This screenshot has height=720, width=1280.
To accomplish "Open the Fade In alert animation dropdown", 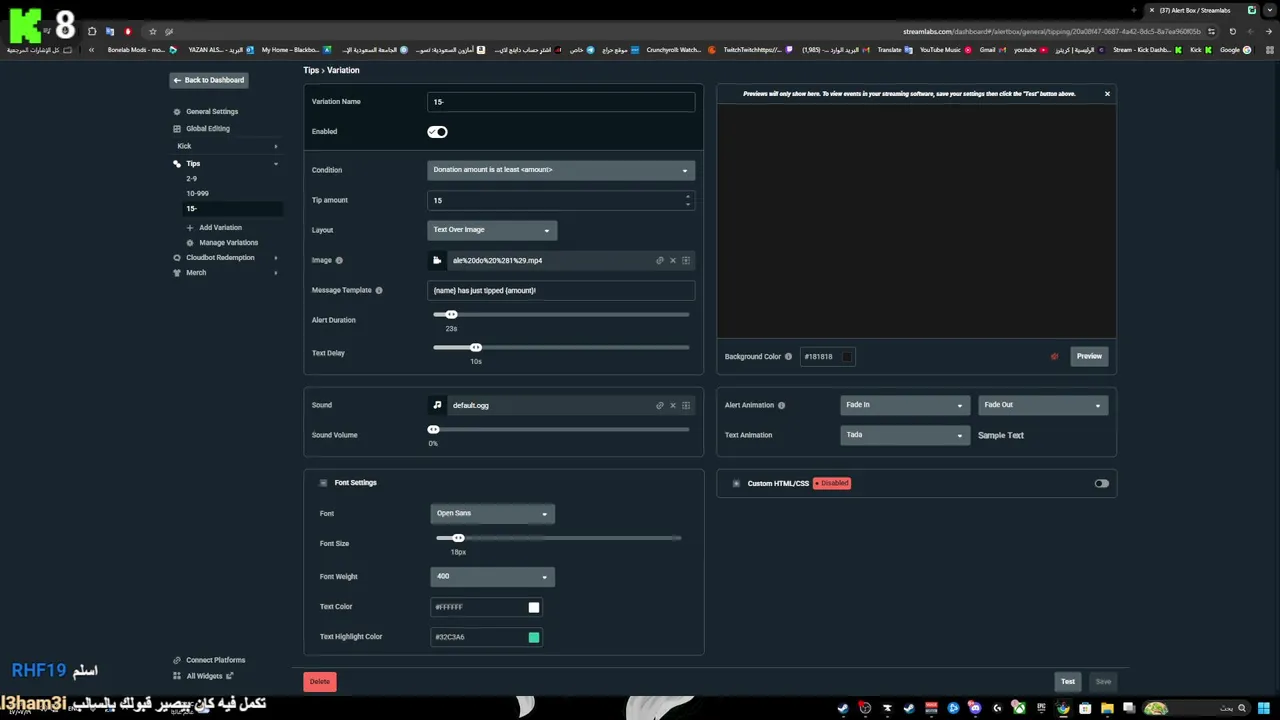I will (904, 406).
